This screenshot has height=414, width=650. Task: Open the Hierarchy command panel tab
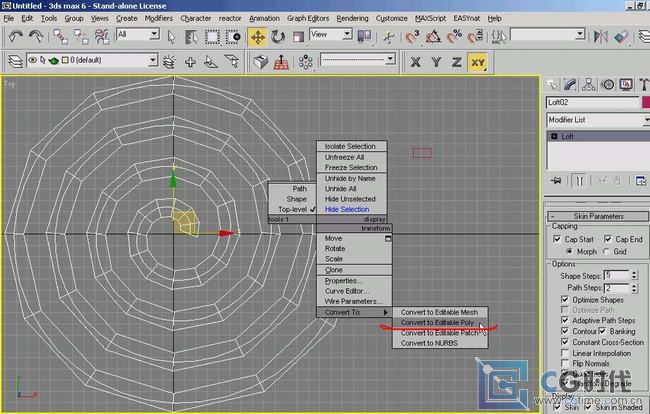pyautogui.click(x=588, y=85)
